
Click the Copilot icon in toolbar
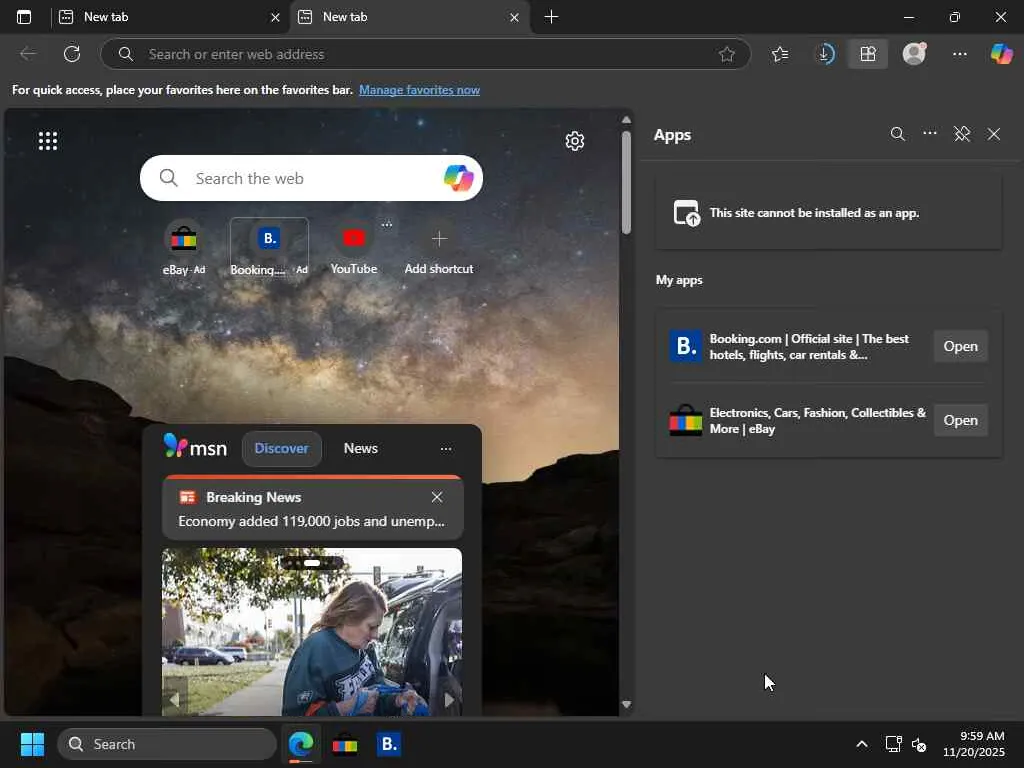1001,54
